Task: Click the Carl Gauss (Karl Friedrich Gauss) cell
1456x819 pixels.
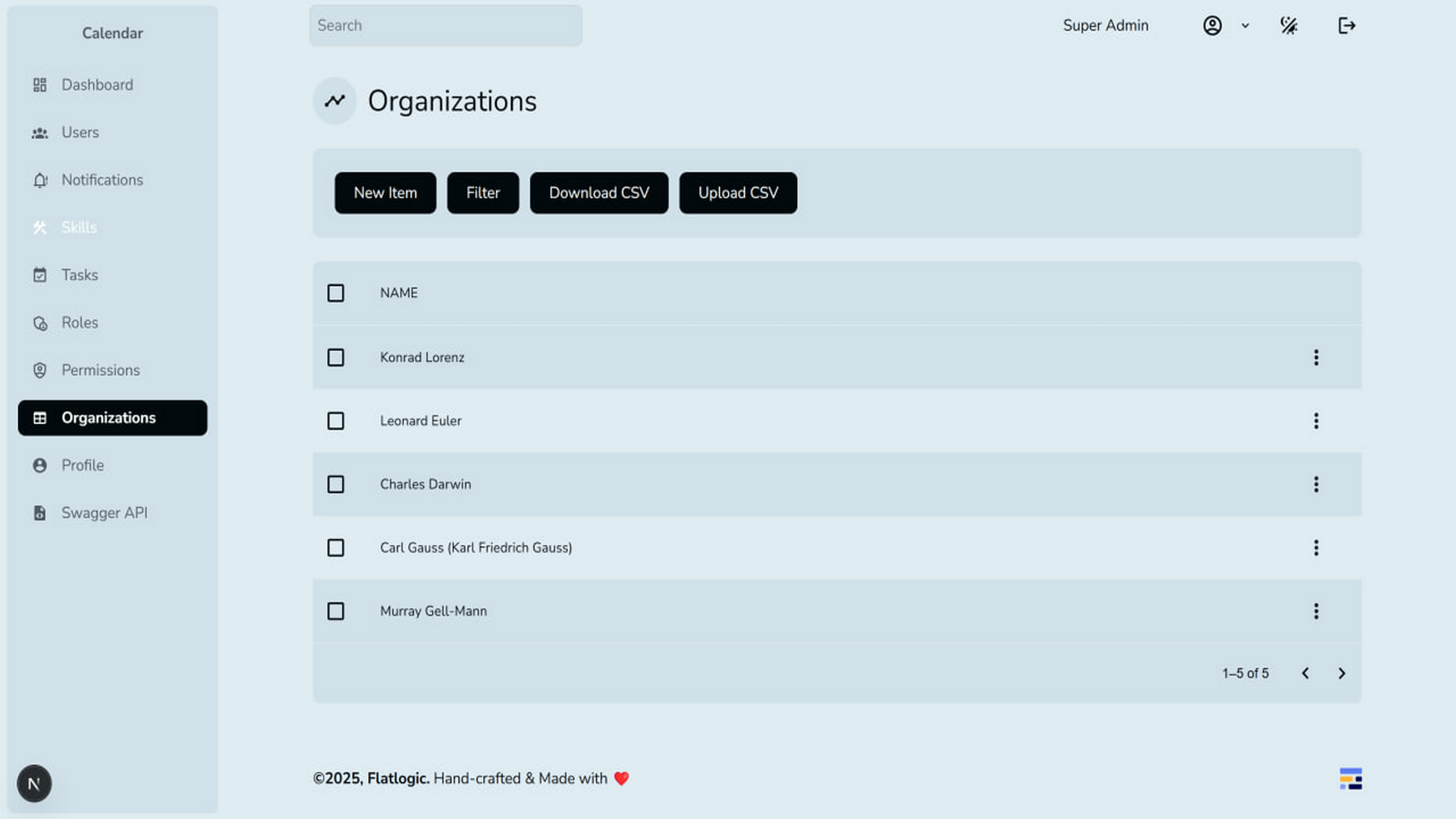Action: pos(476,548)
